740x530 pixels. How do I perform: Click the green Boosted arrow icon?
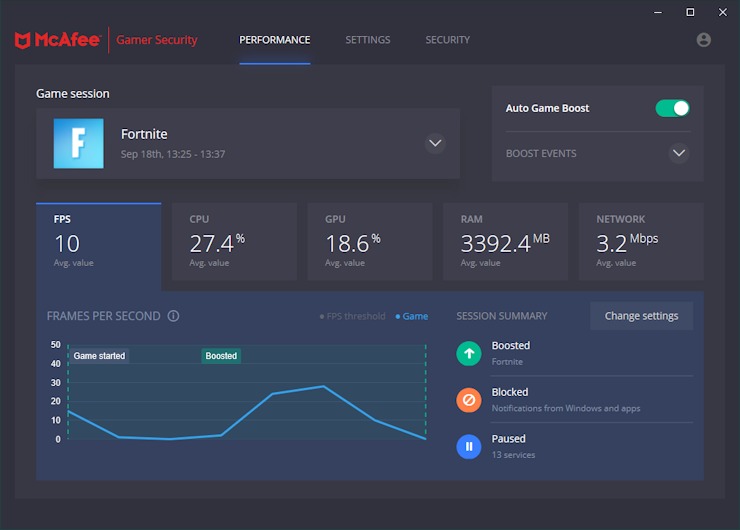click(x=469, y=353)
